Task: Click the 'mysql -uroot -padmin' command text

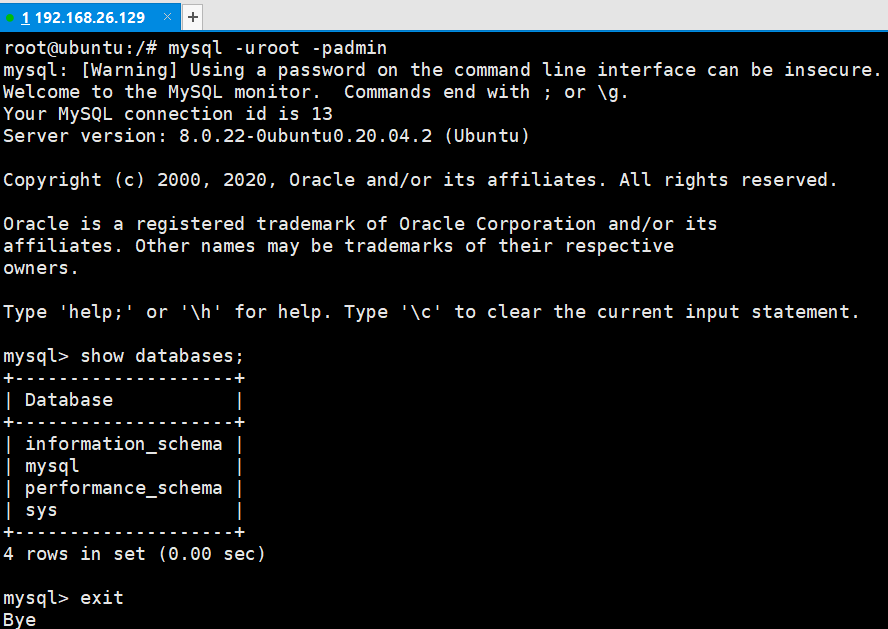Action: pos(277,48)
